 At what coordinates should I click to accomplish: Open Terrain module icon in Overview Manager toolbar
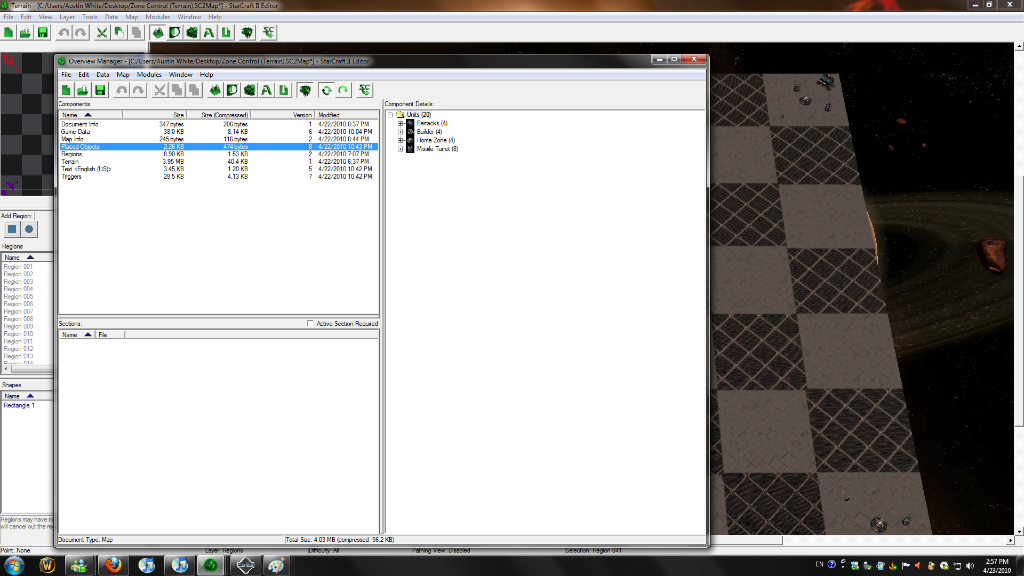pos(215,90)
